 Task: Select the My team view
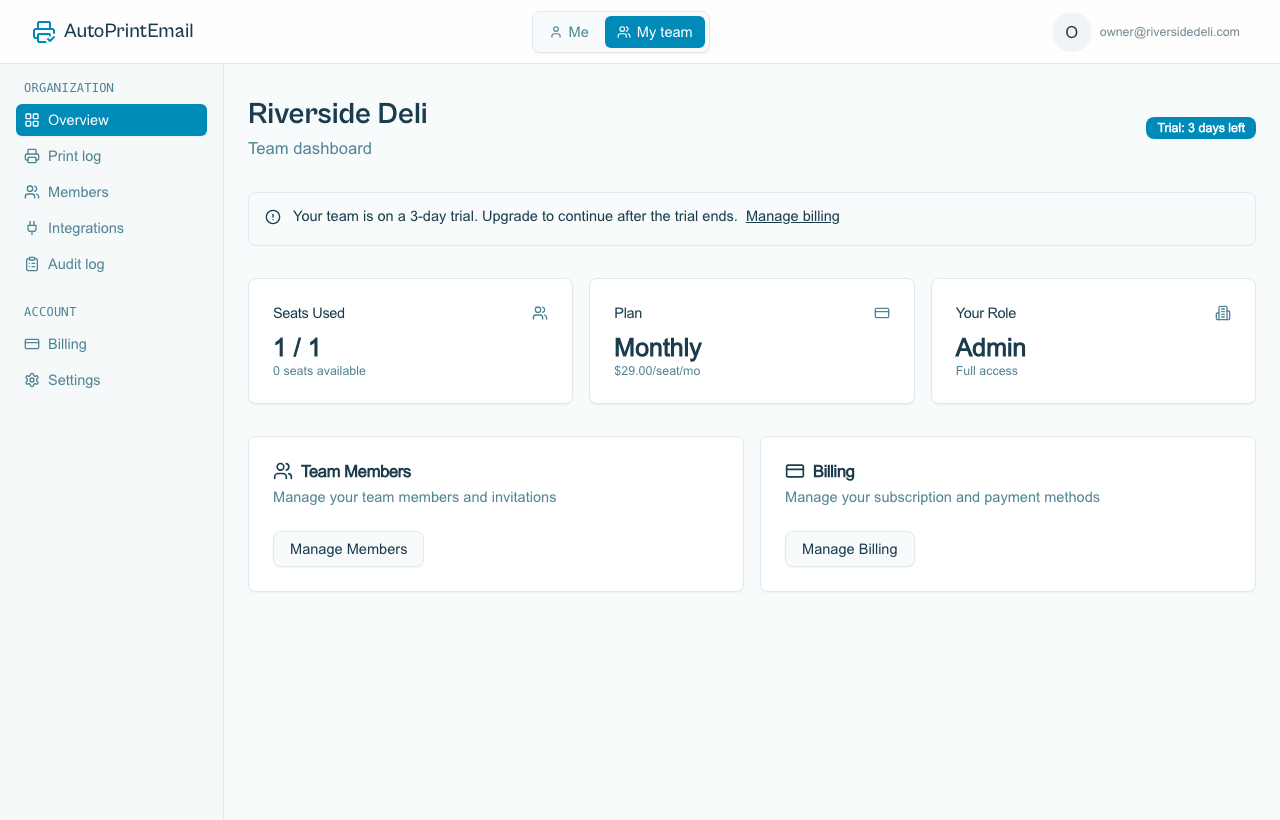(655, 32)
